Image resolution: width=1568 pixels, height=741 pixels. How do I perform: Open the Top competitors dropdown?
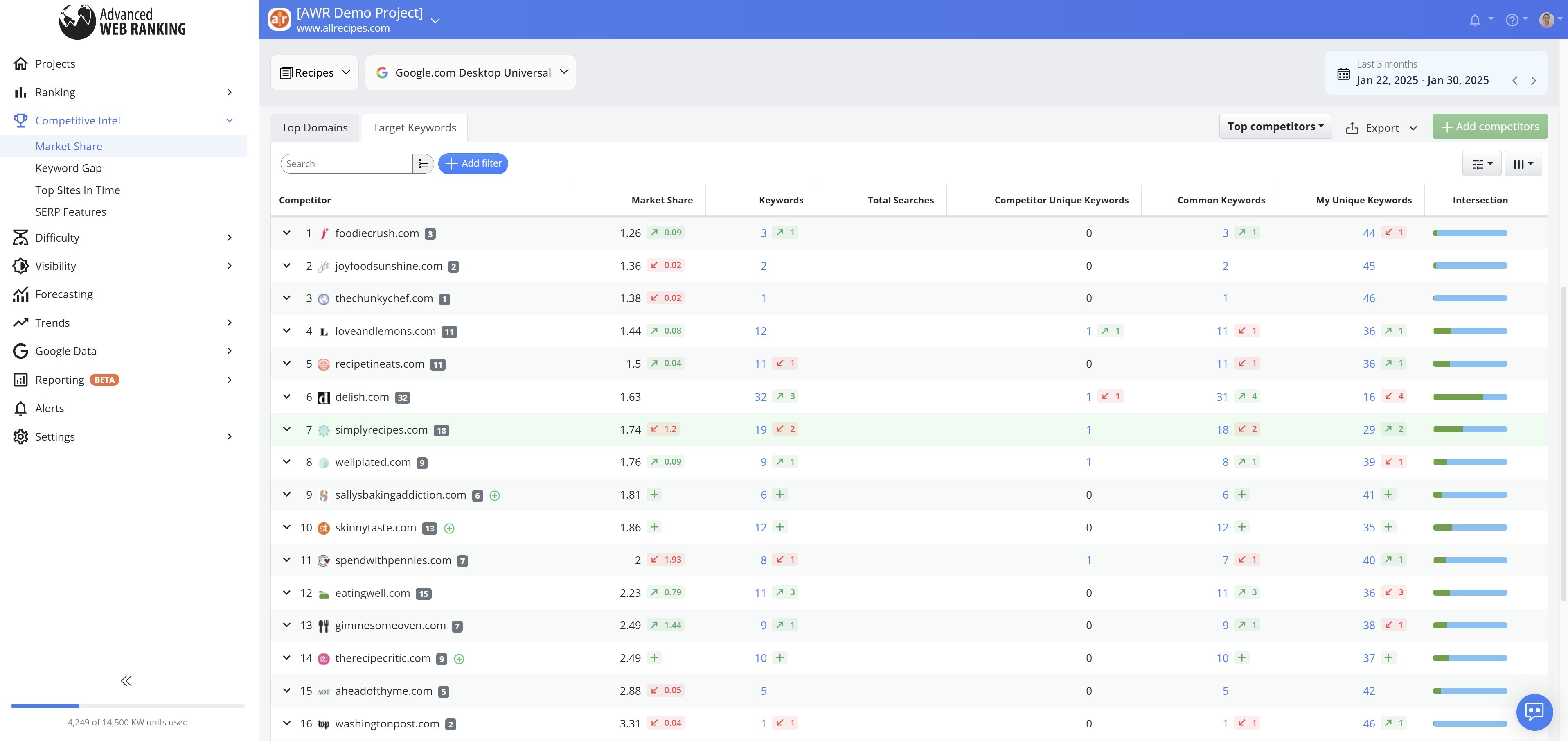[x=1275, y=126]
